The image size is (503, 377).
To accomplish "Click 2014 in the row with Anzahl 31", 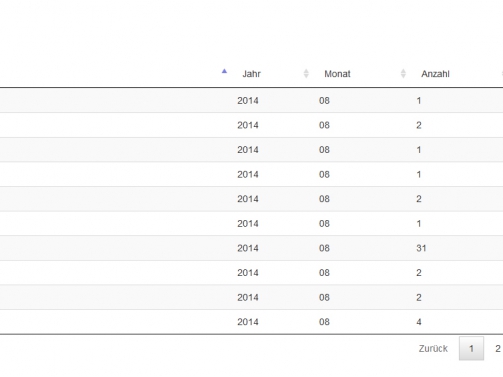I will [x=248, y=248].
